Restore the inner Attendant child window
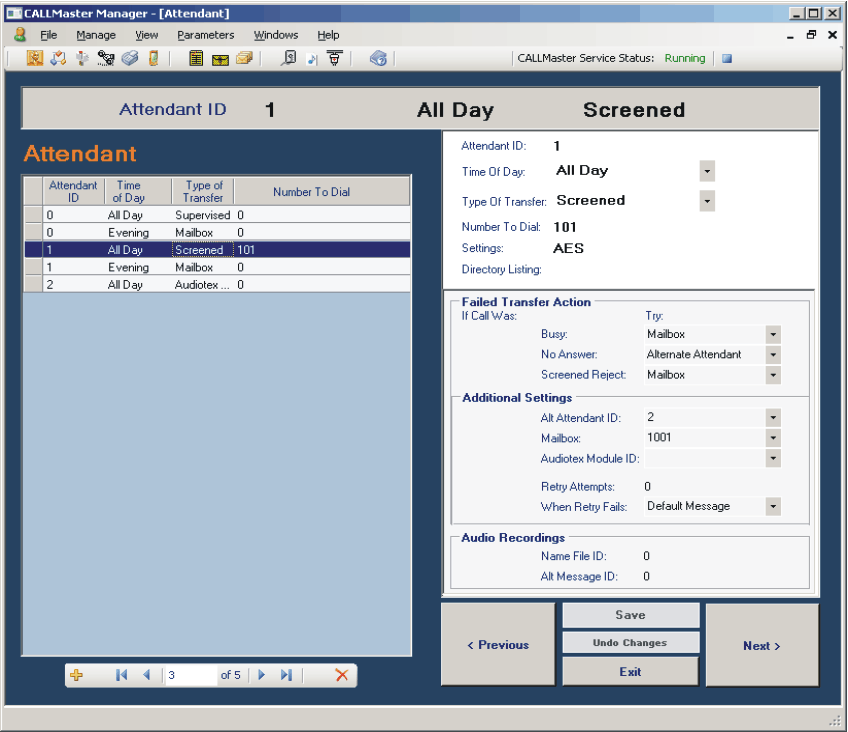The width and height of the screenshot is (848, 732). tap(811, 35)
